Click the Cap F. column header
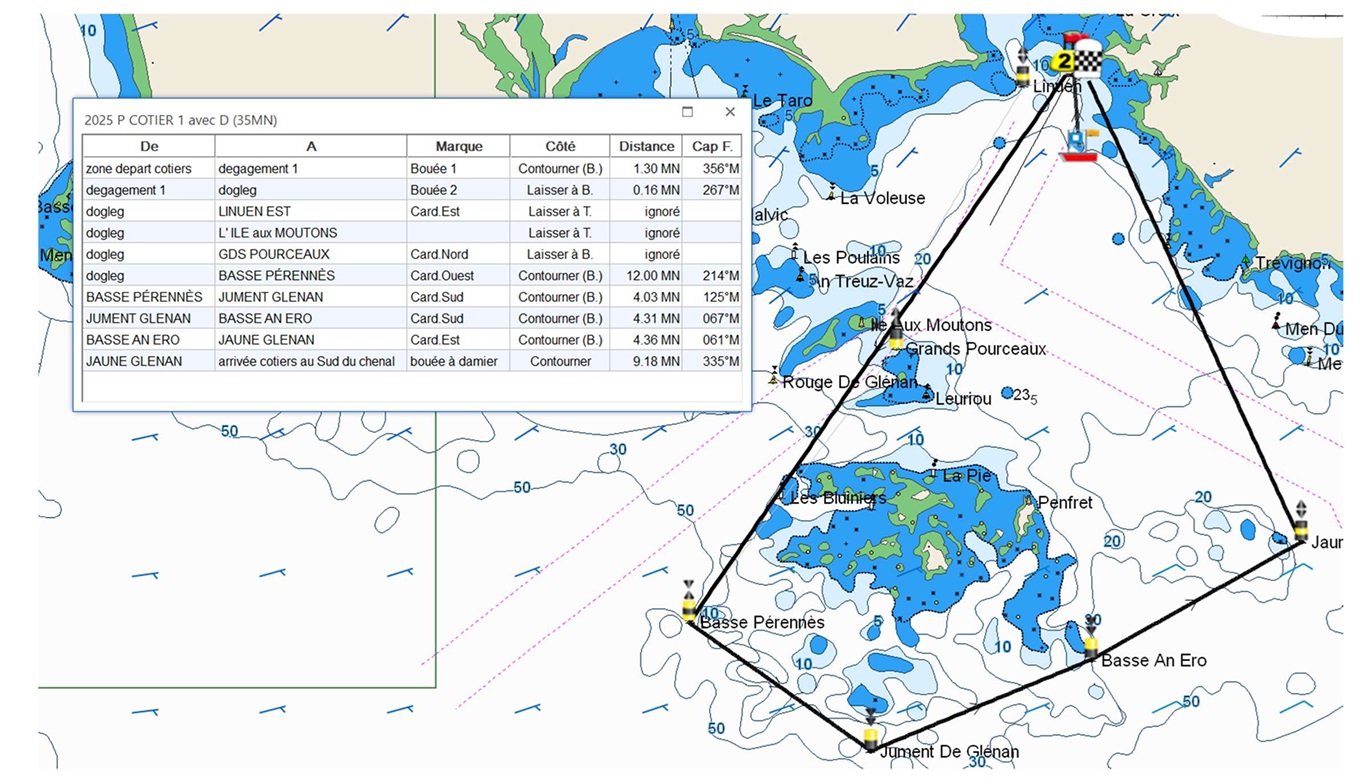The height and width of the screenshot is (784, 1370). click(712, 146)
